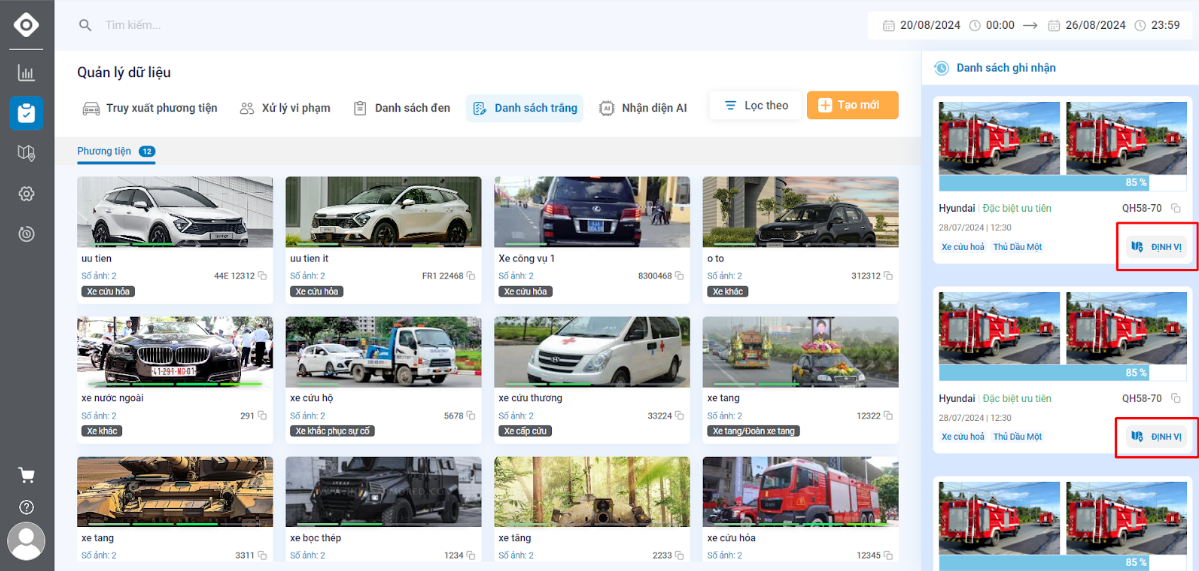Click the start date calendar icon
The image size is (1199, 571).
[889, 25]
